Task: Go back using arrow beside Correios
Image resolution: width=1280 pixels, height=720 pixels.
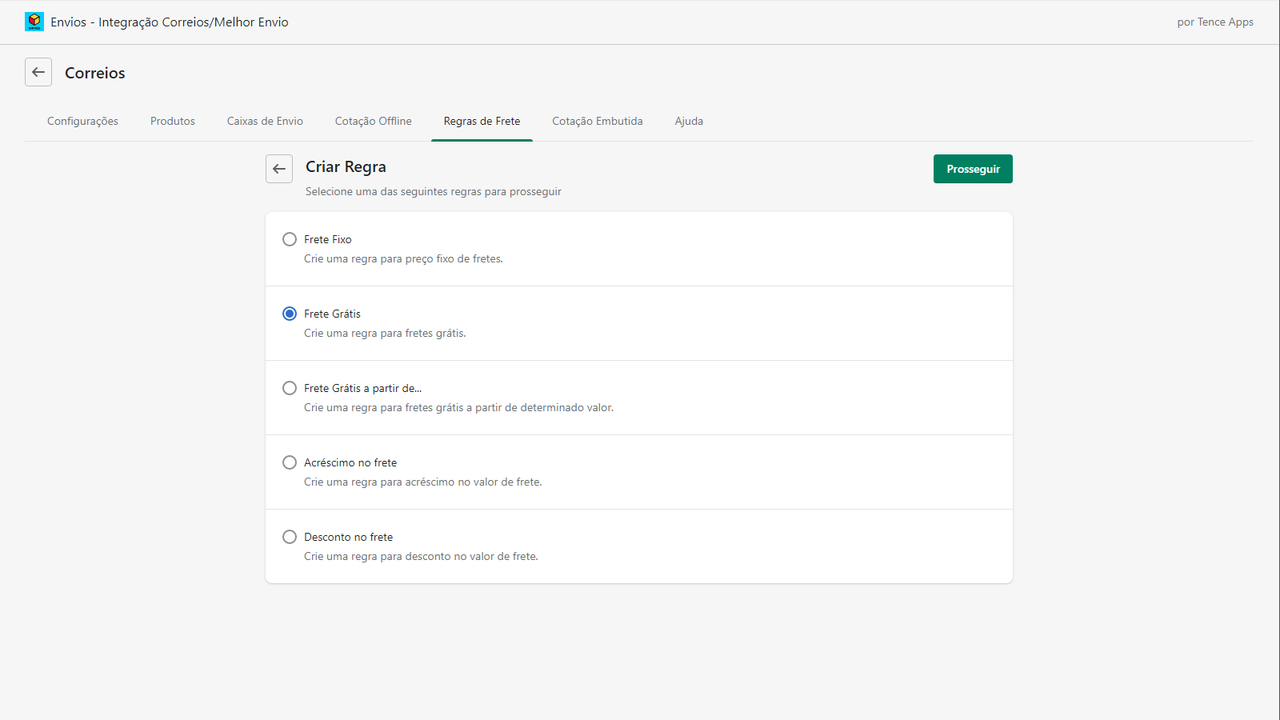Action: [38, 72]
